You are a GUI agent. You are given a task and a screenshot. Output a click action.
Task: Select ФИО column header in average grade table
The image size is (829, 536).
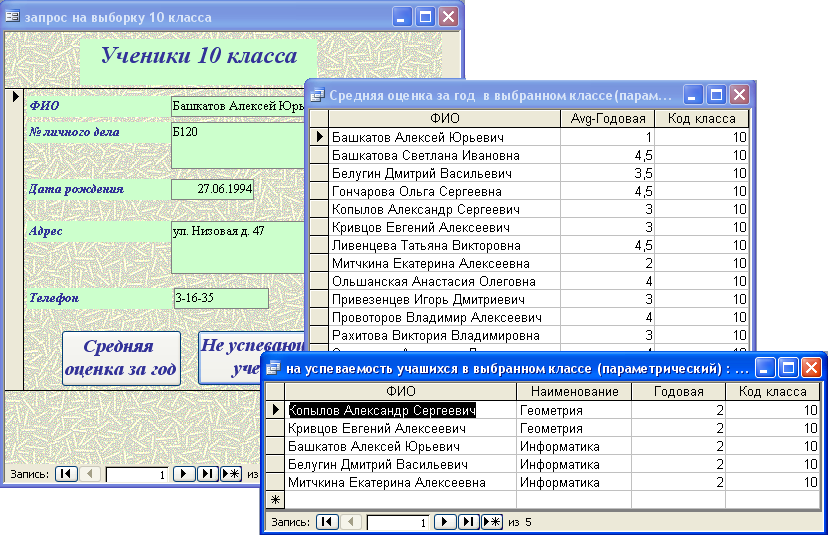(444, 118)
